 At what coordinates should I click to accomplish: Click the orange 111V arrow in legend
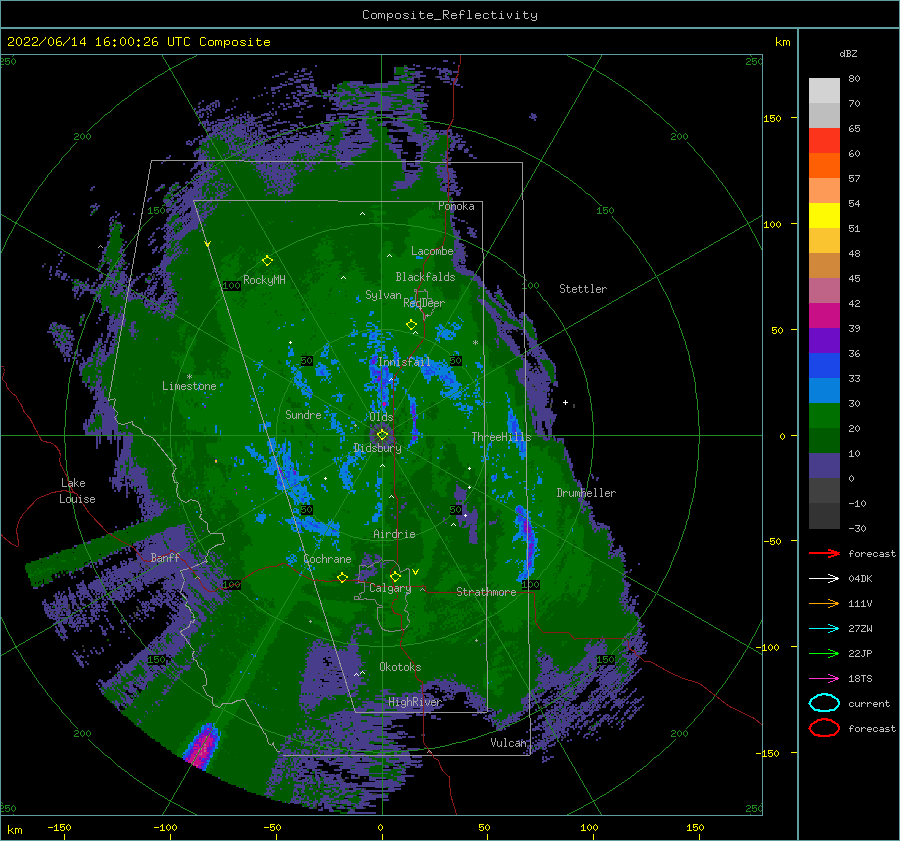(x=824, y=603)
